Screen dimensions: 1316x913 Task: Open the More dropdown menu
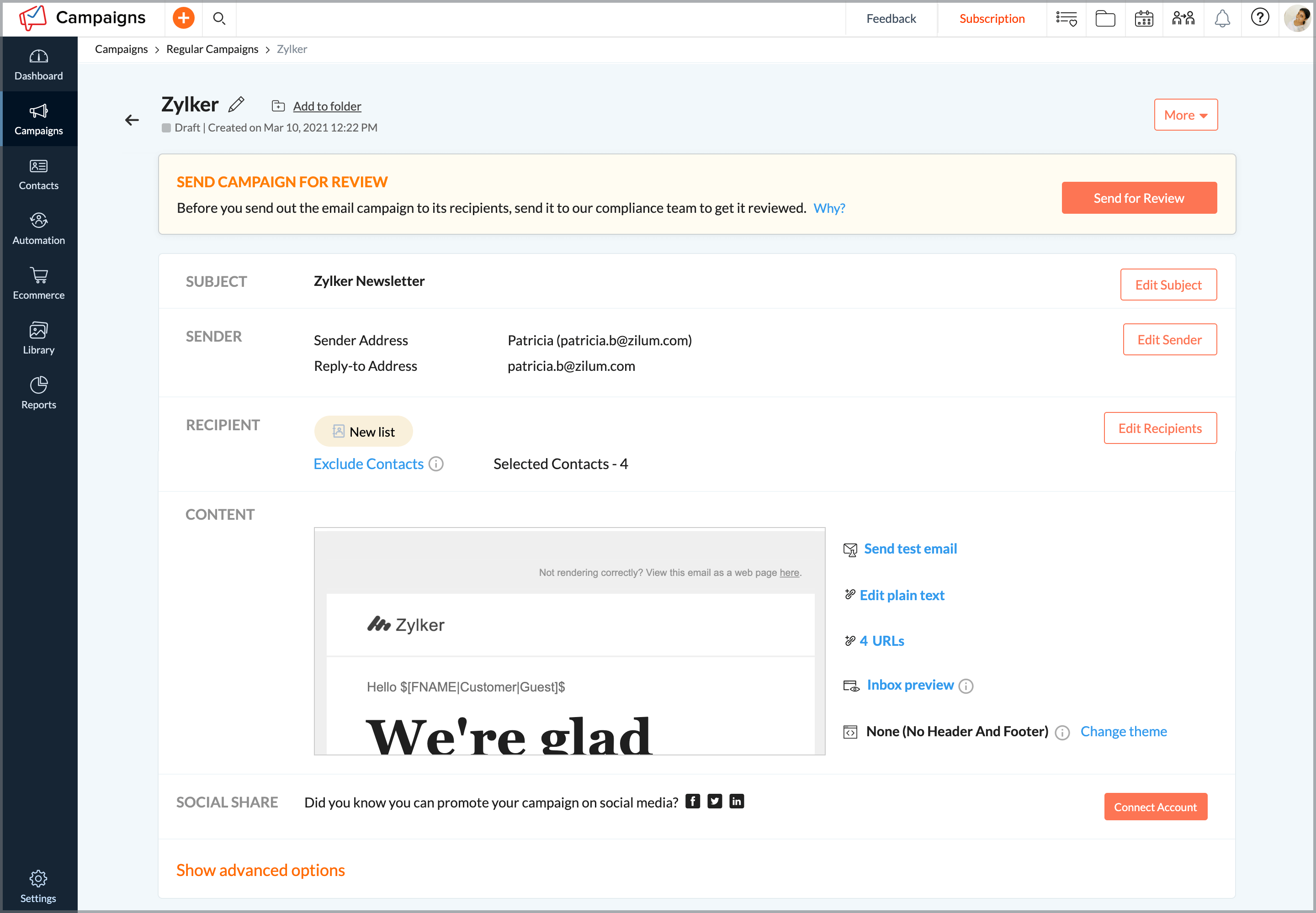[x=1186, y=115]
